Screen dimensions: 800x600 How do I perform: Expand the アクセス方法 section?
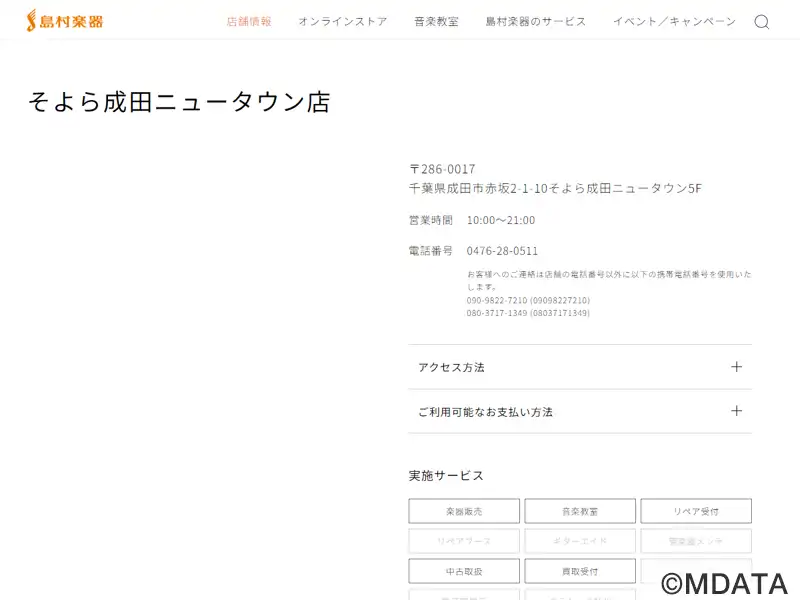pos(580,367)
